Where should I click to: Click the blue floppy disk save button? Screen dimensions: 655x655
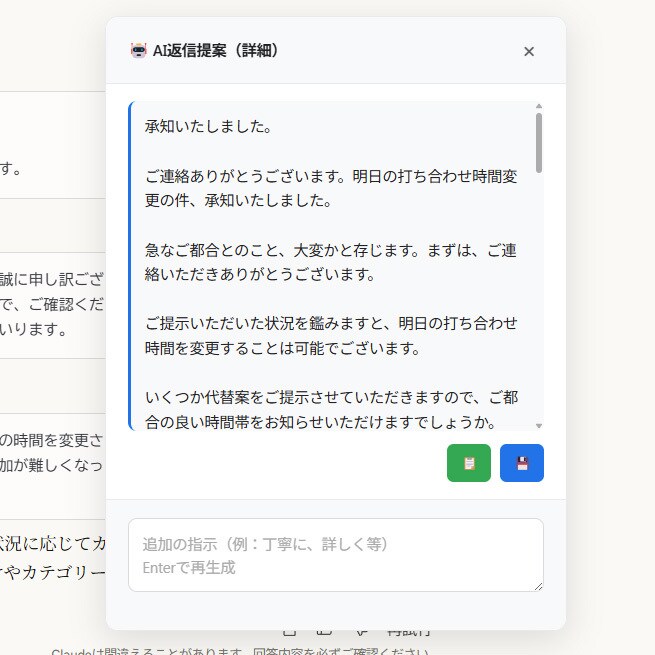tap(522, 463)
